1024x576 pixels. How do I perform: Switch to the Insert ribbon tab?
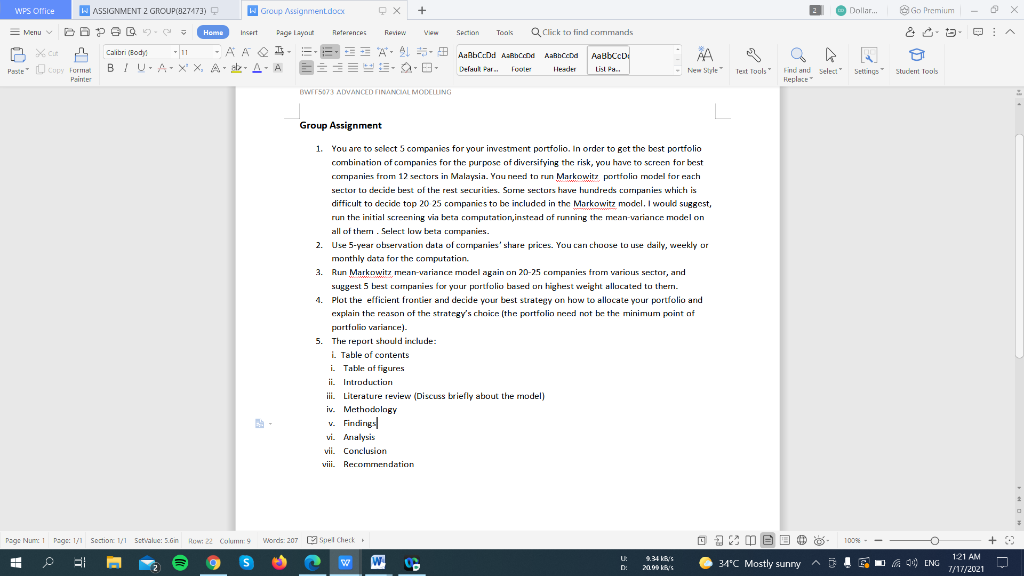248,32
